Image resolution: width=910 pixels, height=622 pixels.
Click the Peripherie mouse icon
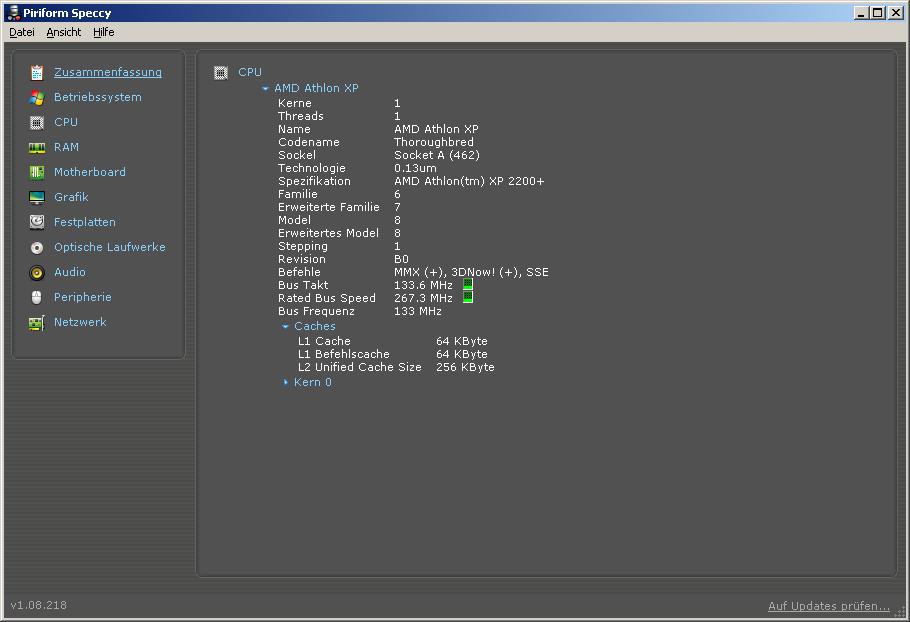37,298
